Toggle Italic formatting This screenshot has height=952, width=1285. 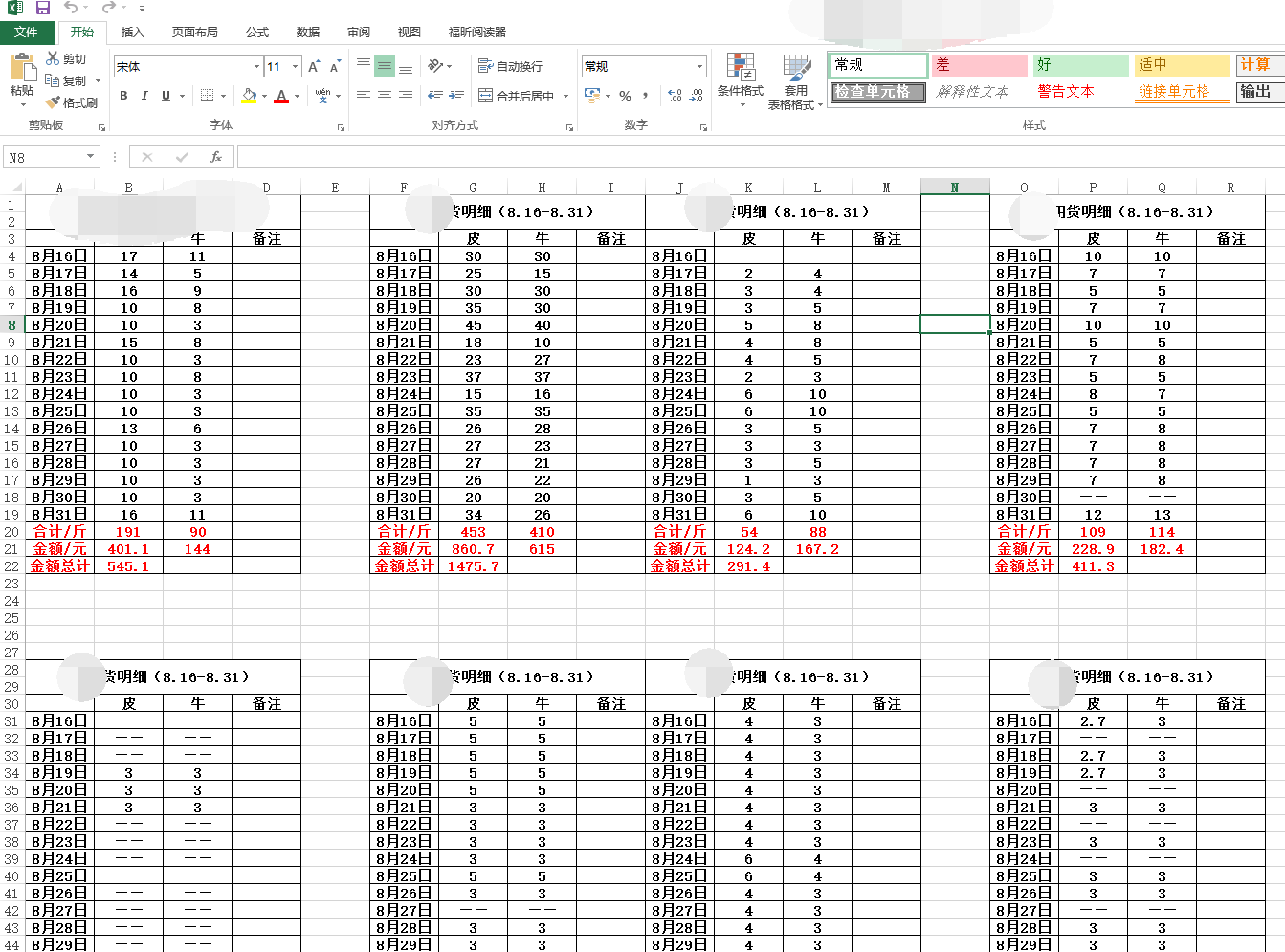144,96
